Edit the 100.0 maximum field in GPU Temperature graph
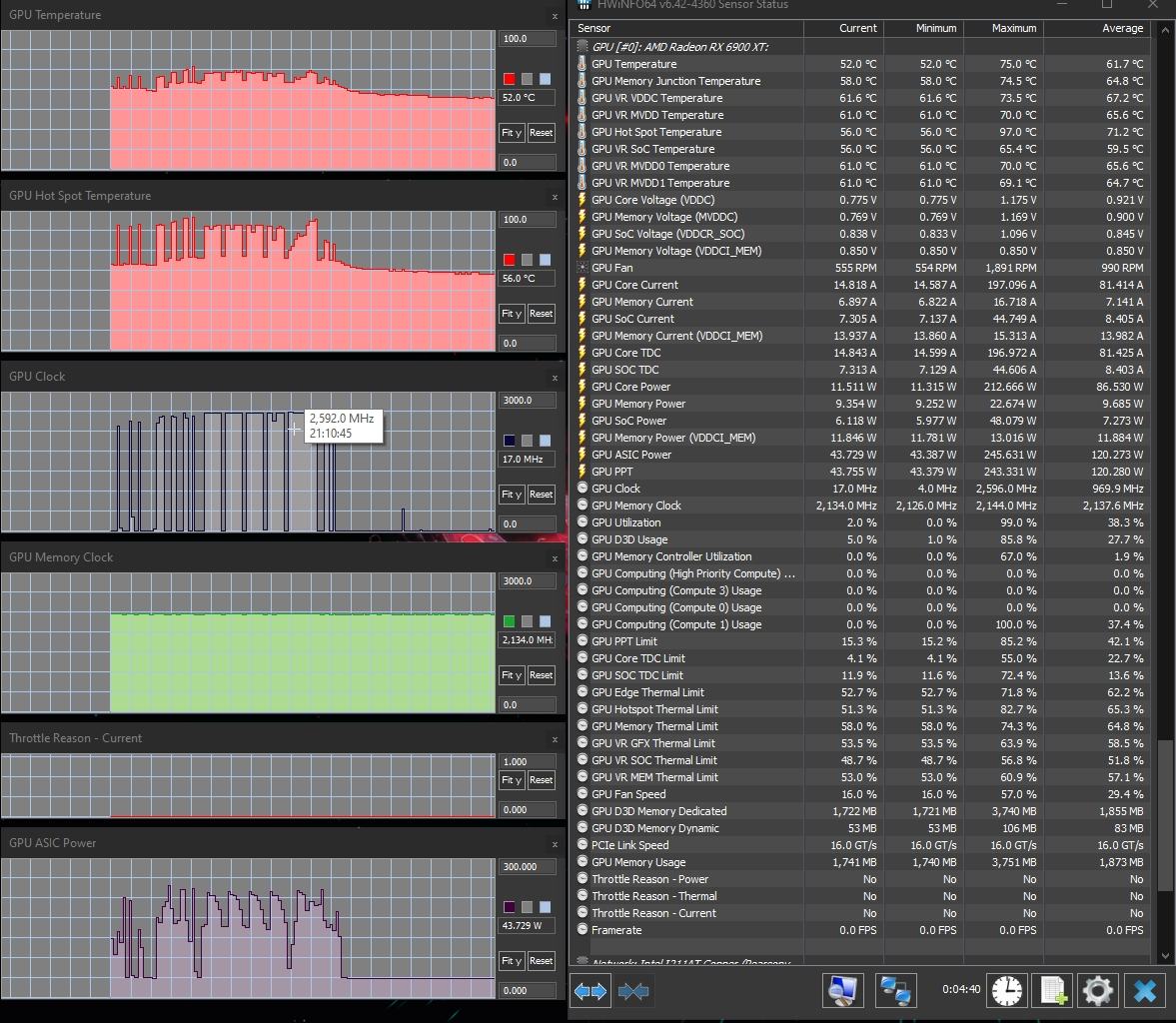1176x1023 pixels. click(528, 38)
